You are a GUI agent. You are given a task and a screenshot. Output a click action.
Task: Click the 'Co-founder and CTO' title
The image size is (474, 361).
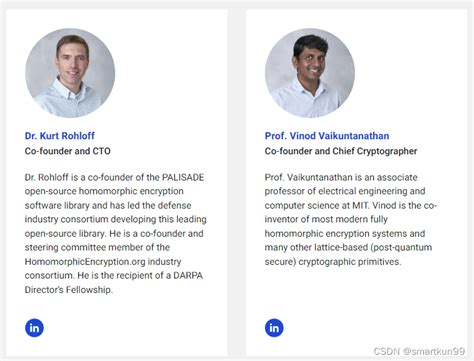(x=68, y=151)
